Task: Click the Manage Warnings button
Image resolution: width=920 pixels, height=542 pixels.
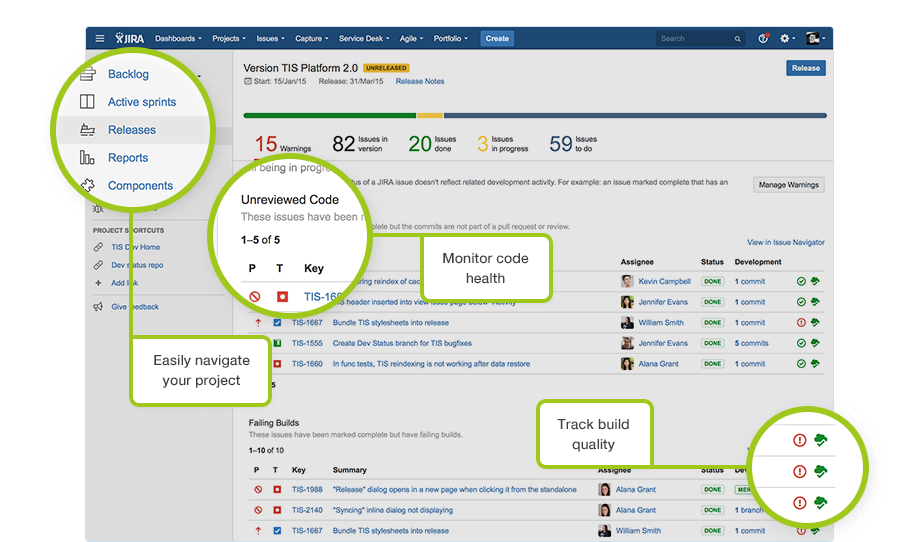Action: [788, 185]
